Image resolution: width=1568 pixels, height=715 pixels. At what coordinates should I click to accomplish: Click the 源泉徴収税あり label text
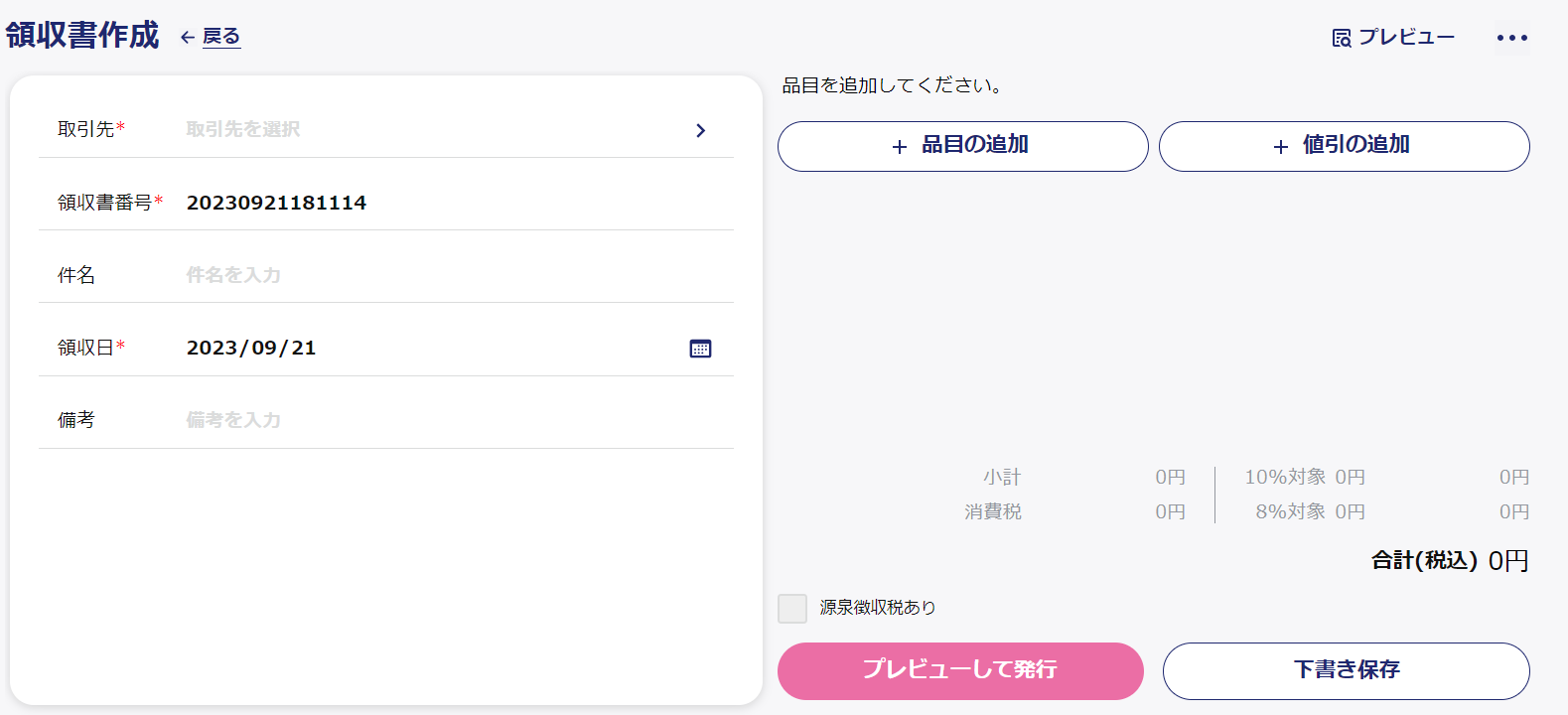pyautogui.click(x=878, y=608)
